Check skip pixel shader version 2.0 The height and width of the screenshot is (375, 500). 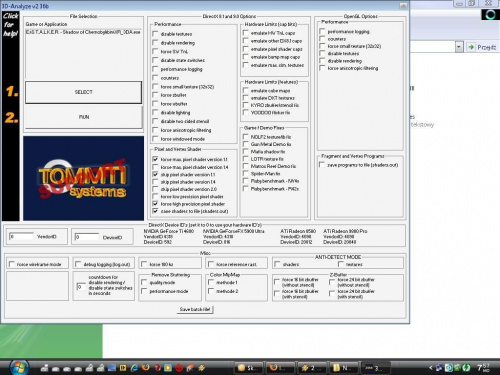(x=155, y=189)
